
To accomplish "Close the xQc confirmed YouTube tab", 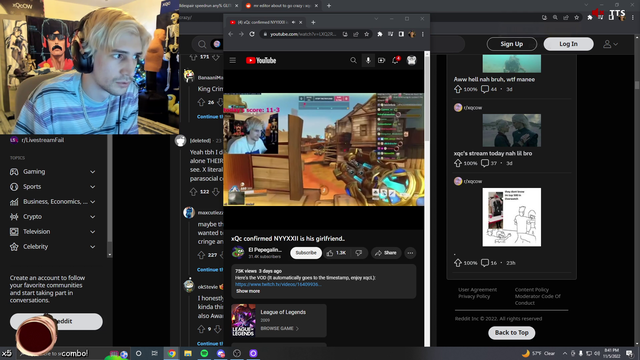I will coord(300,22).
